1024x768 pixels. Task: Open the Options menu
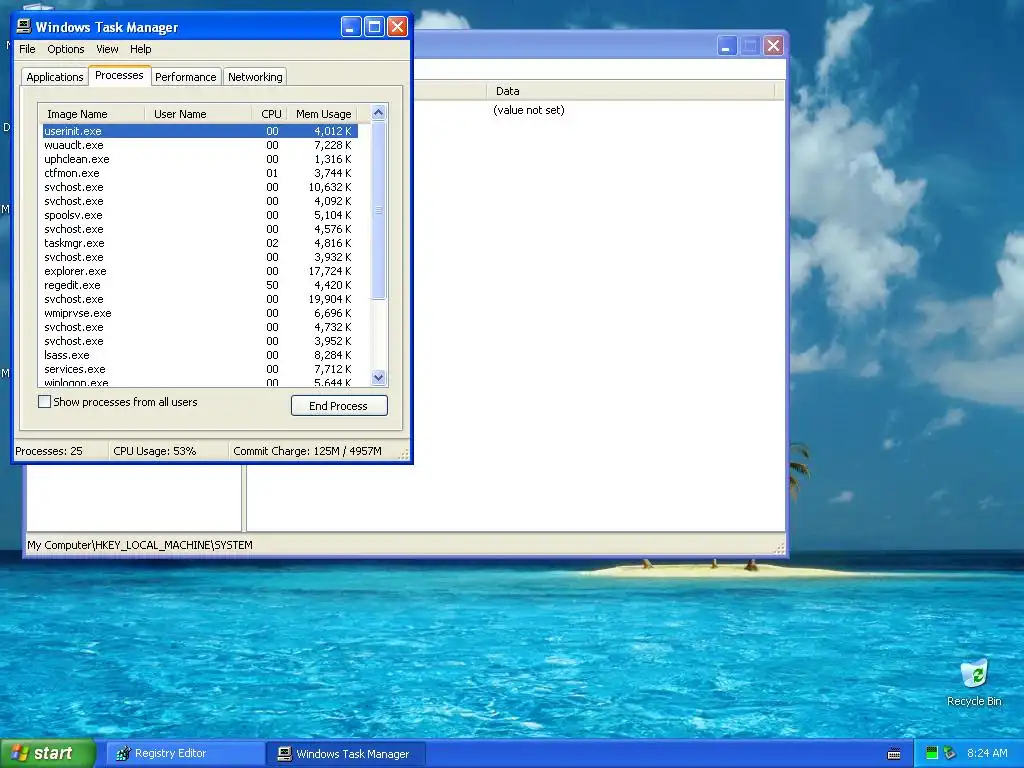(65, 49)
